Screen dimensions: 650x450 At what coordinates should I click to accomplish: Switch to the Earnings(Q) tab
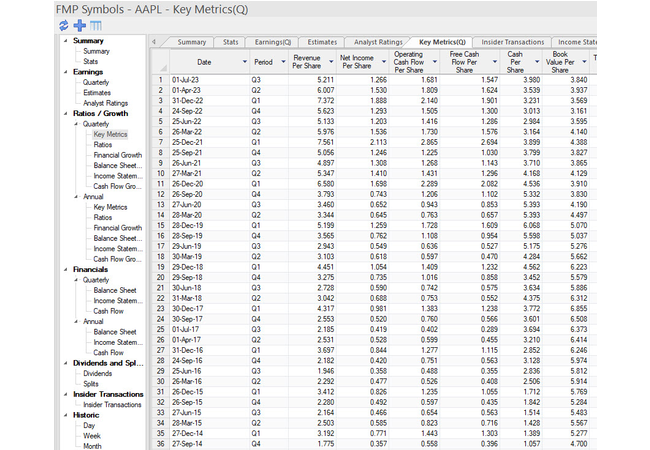(x=273, y=42)
